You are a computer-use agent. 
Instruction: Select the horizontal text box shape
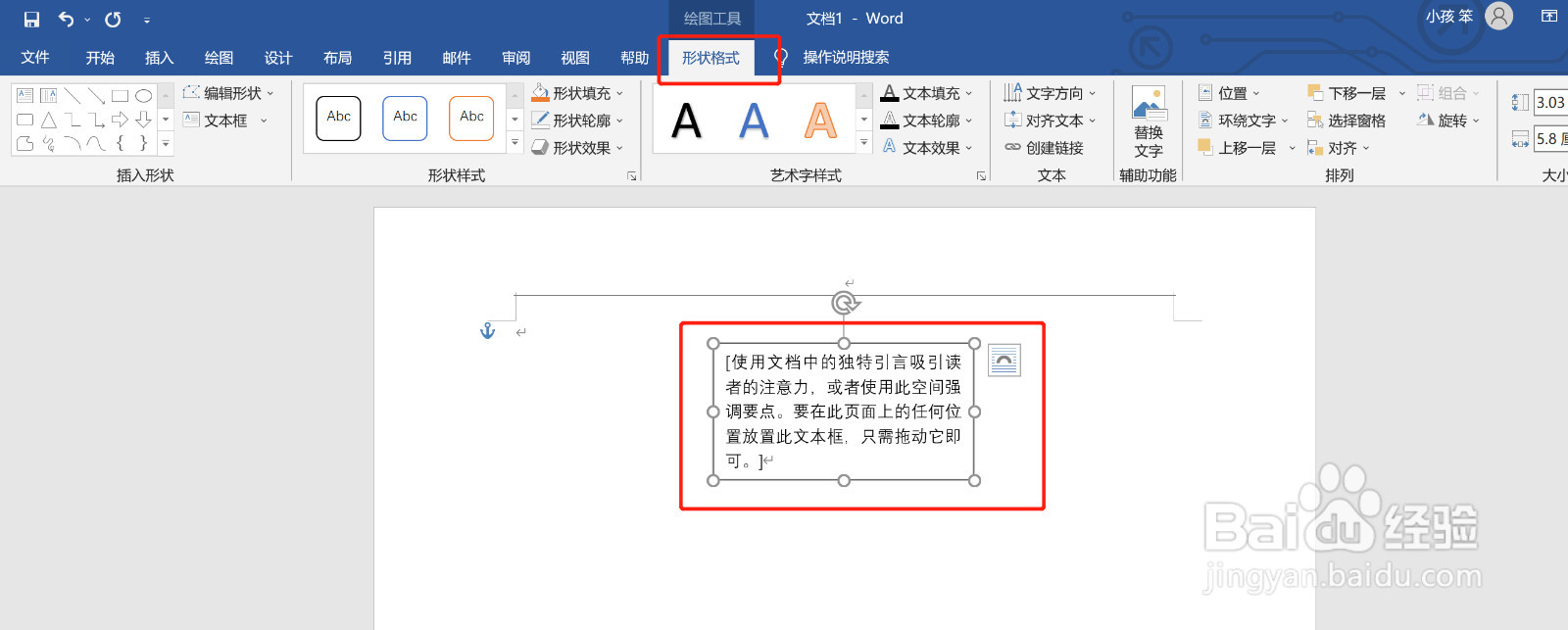(25, 95)
